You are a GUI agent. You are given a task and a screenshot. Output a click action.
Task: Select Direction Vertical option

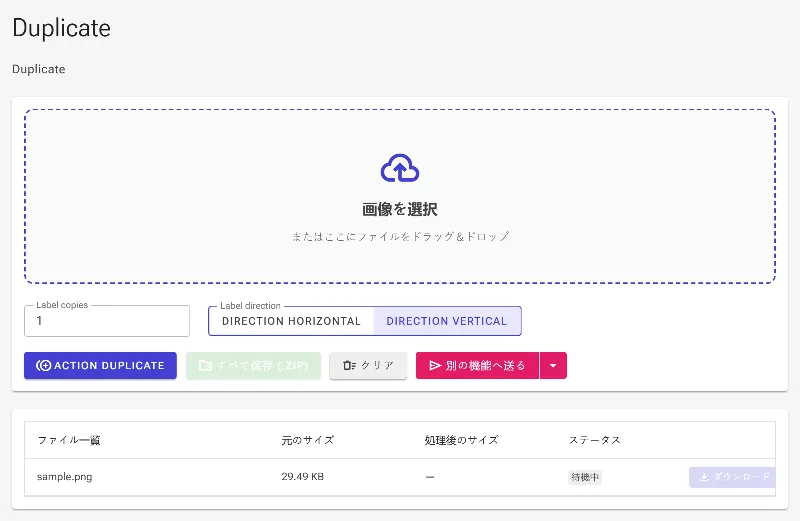click(x=447, y=321)
